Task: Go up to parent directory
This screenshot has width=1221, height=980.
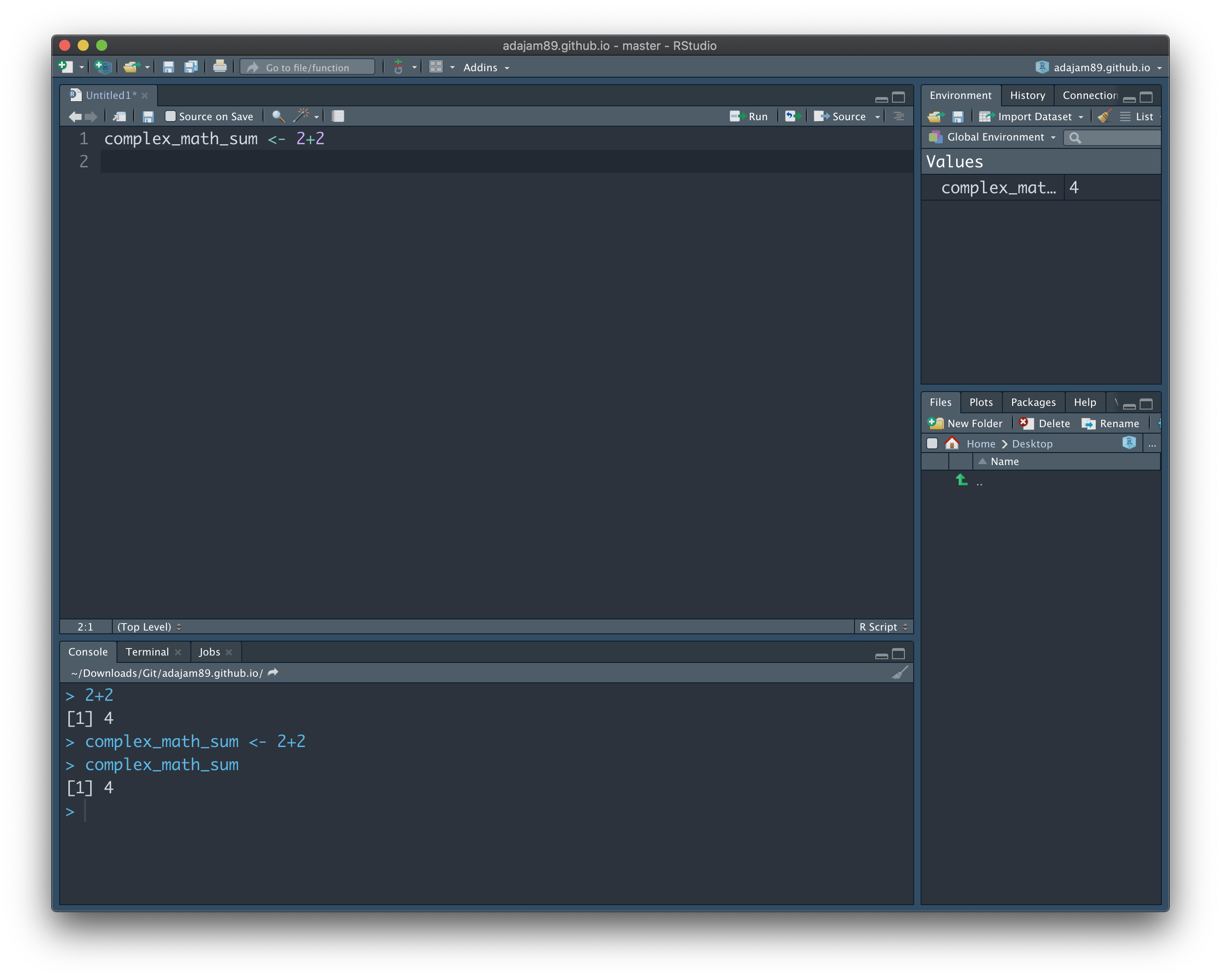Action: [x=962, y=480]
